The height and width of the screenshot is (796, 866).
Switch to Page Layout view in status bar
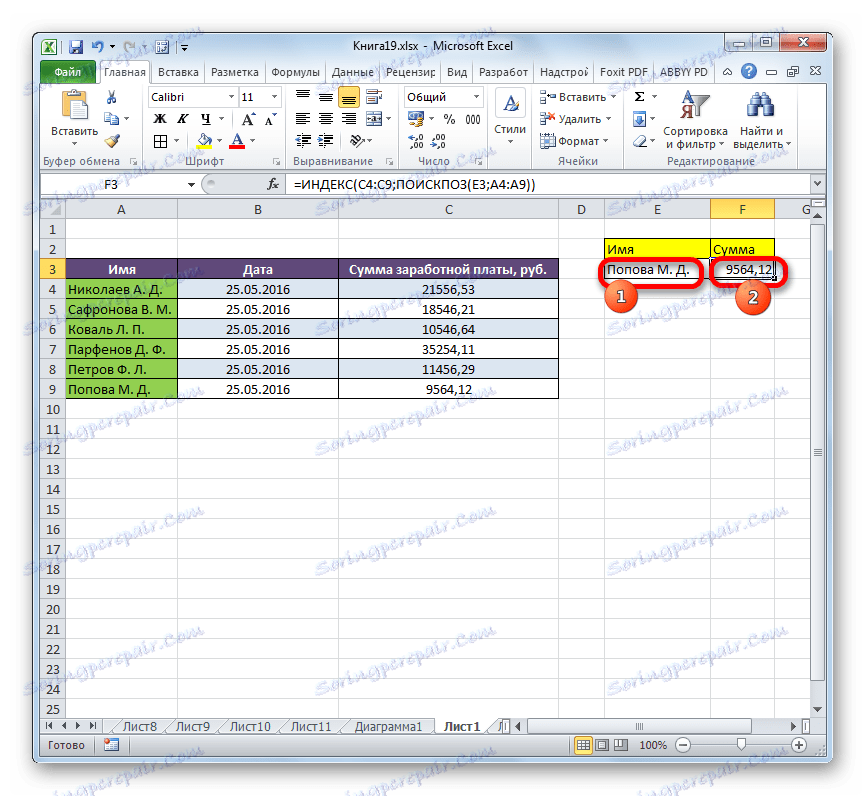pos(602,745)
